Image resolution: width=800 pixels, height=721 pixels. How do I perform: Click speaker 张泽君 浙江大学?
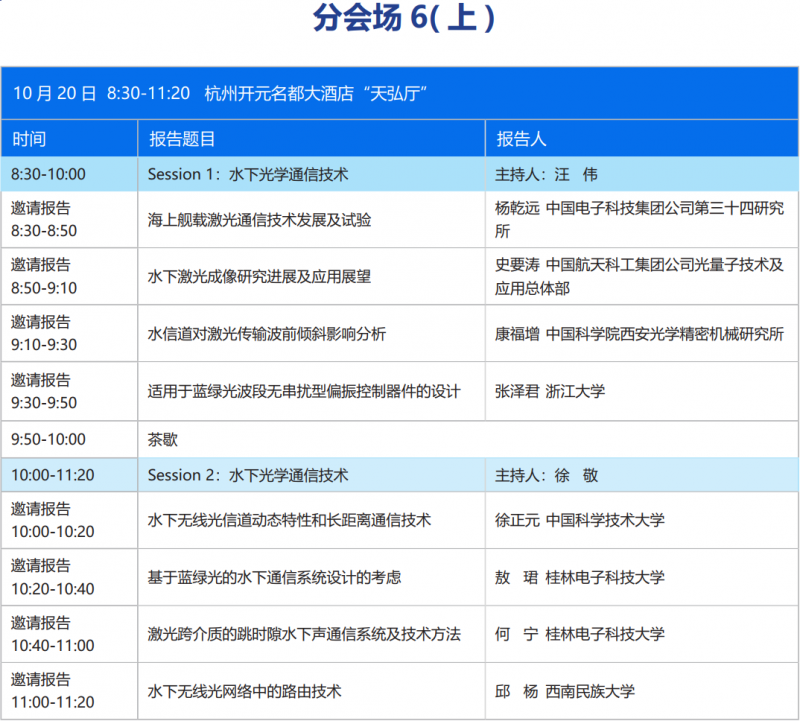click(x=550, y=391)
